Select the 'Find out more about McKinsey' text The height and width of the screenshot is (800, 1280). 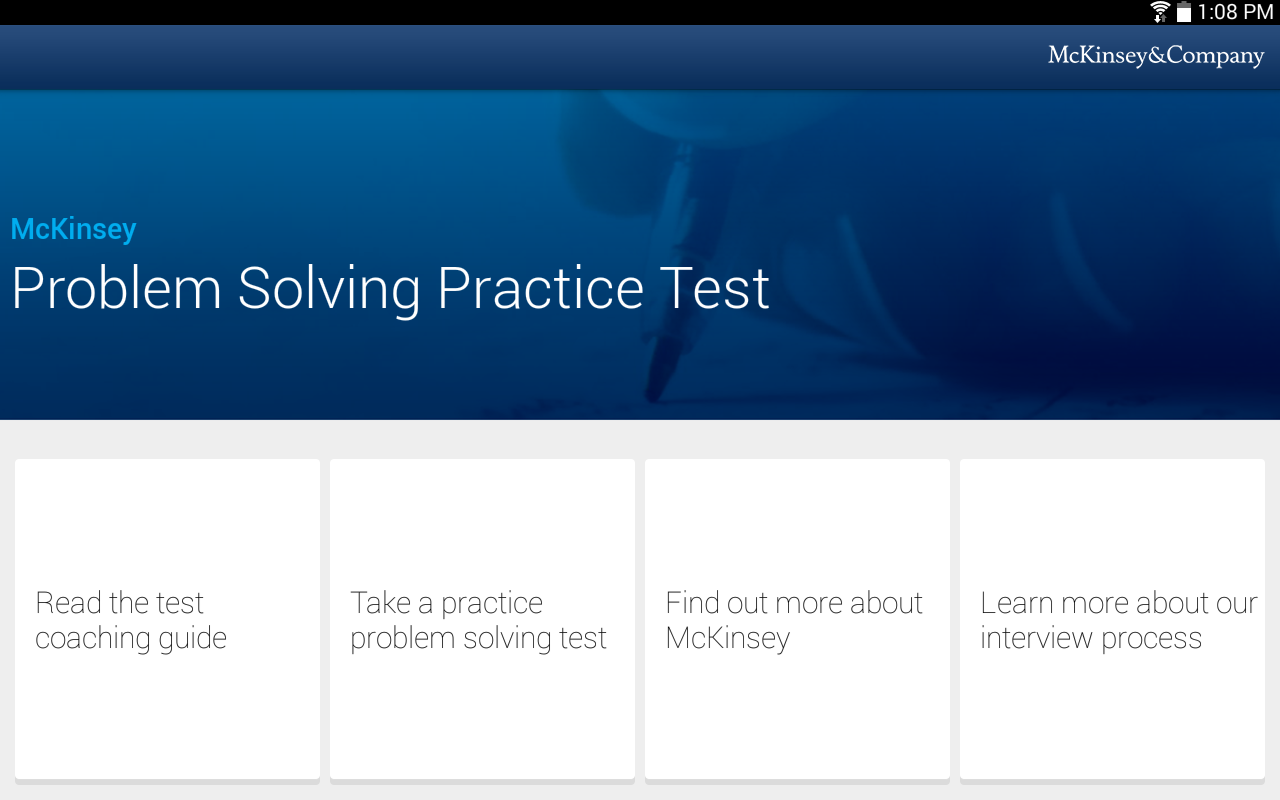point(794,620)
